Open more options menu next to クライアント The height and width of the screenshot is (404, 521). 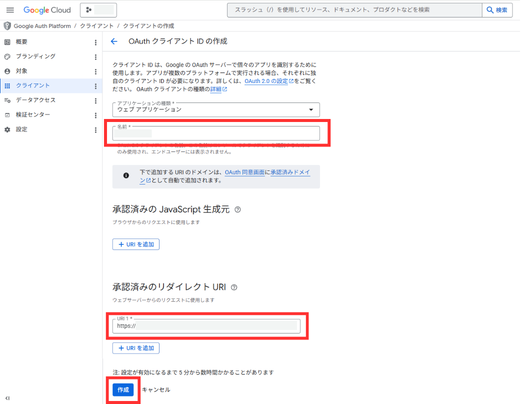tap(96, 86)
